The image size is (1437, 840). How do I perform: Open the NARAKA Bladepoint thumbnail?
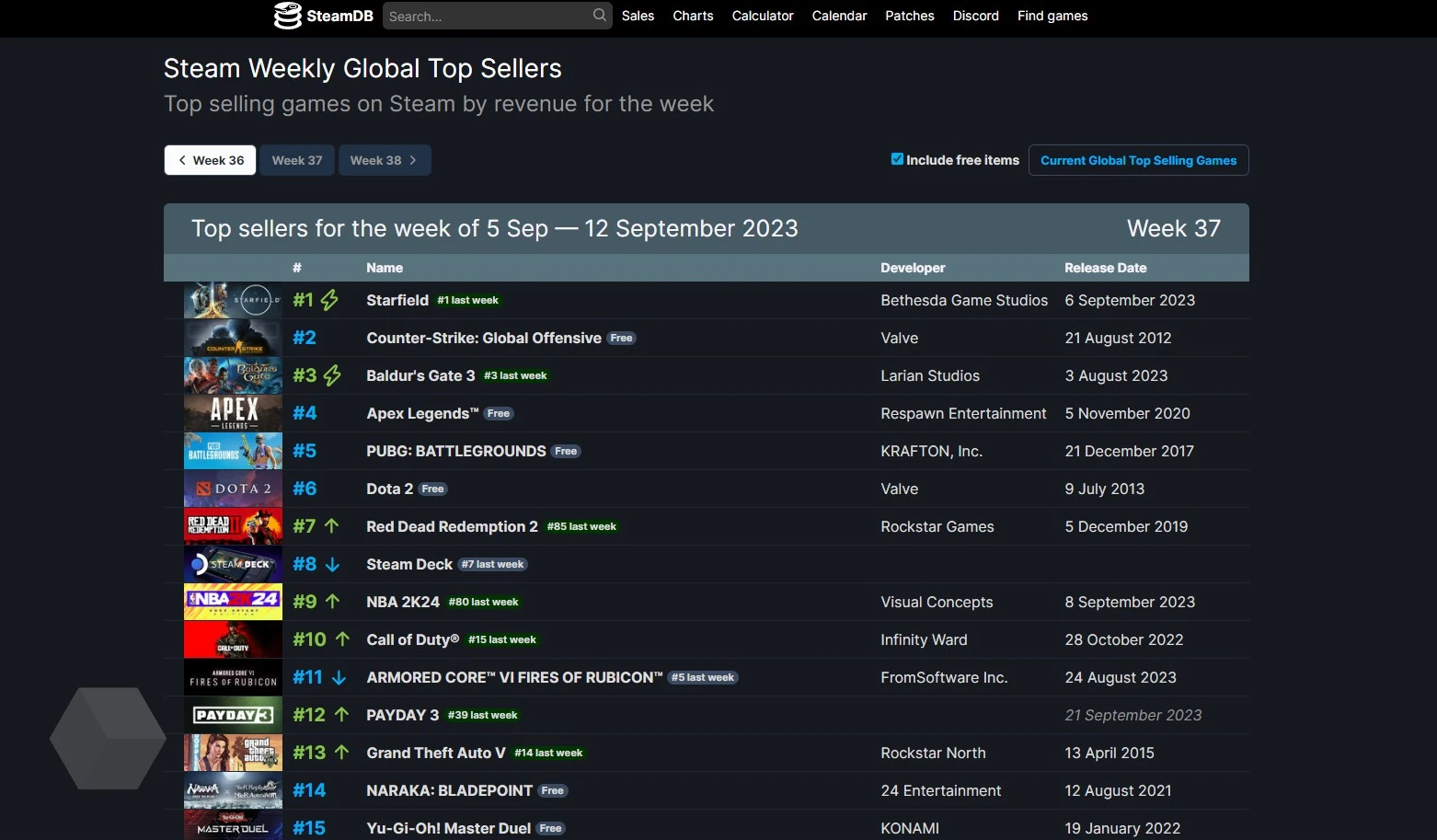[x=233, y=790]
